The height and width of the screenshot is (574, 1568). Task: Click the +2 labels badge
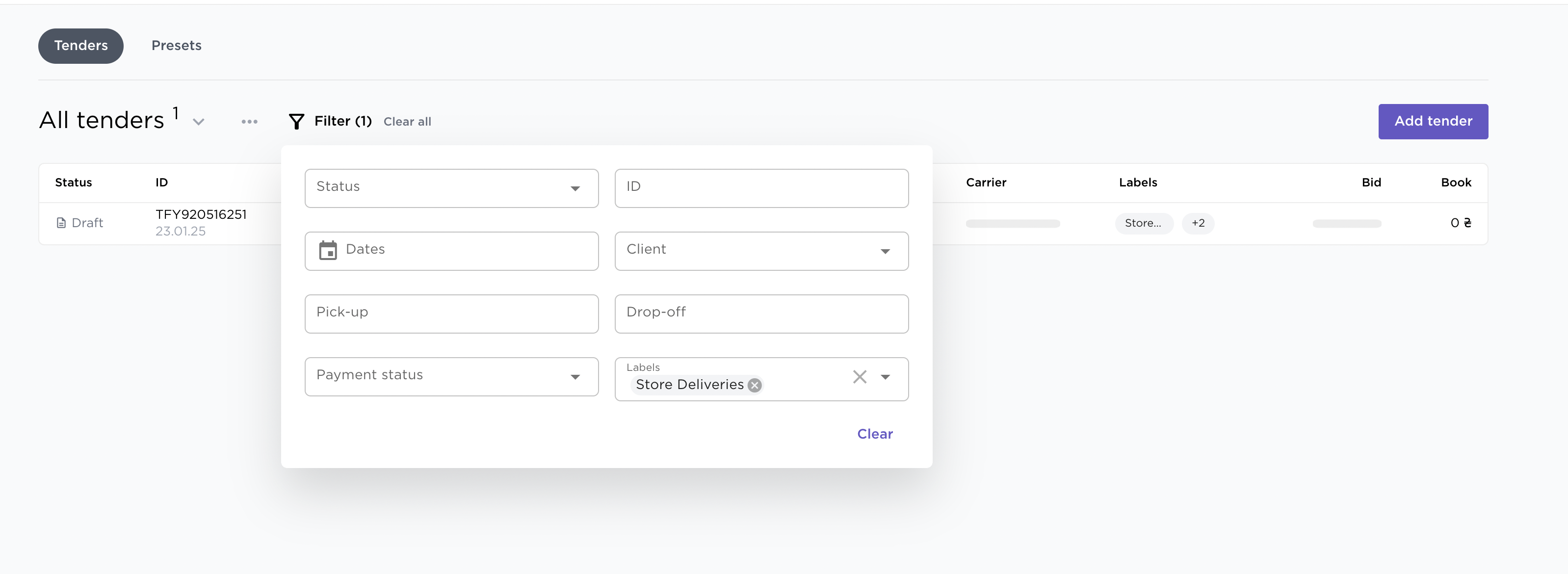(1198, 223)
